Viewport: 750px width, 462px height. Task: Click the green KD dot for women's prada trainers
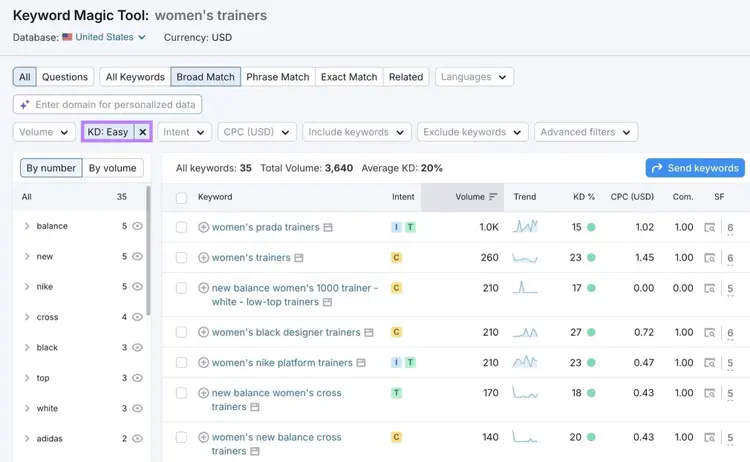[x=591, y=227]
